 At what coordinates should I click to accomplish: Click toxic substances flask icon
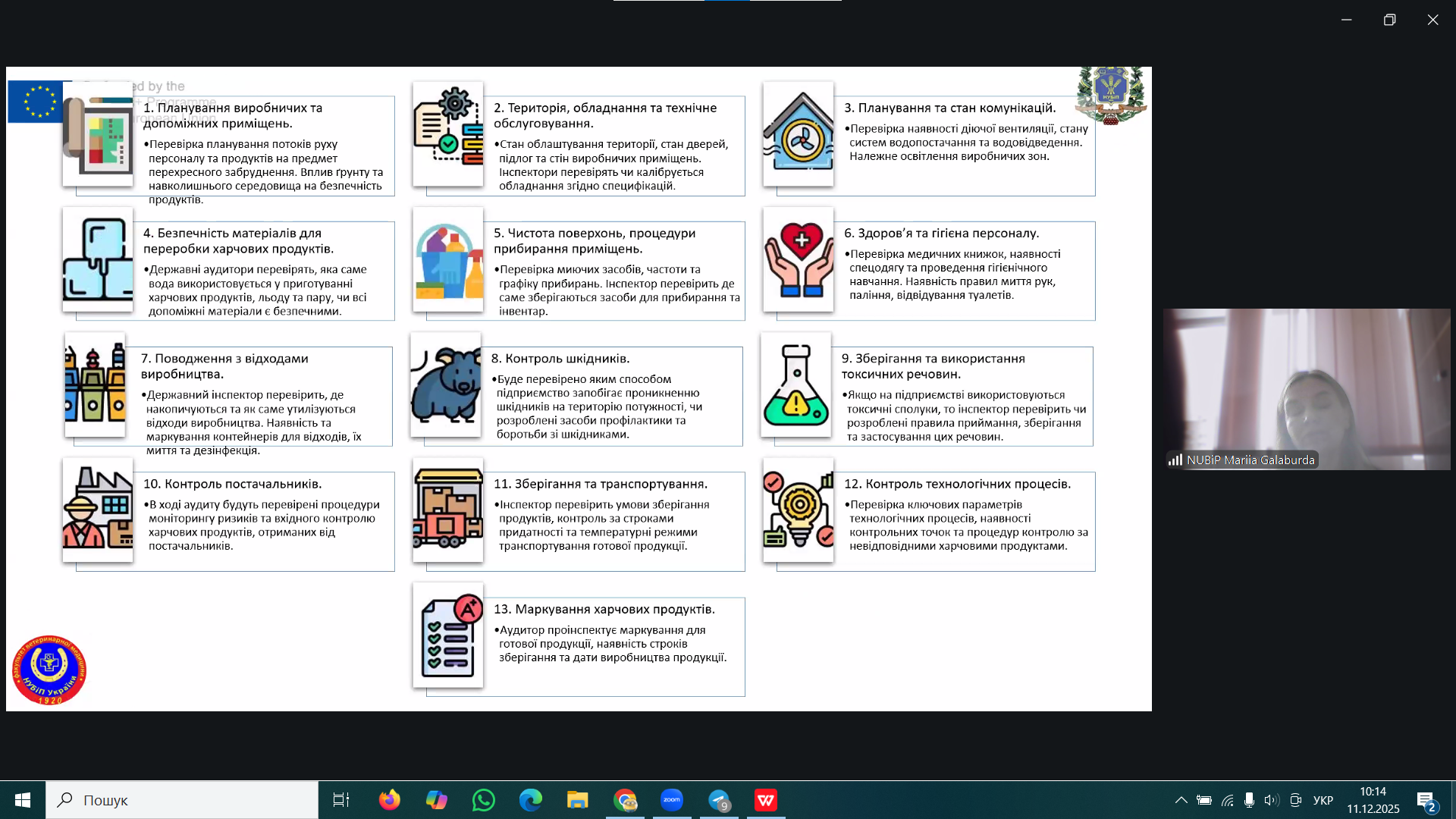tap(796, 384)
